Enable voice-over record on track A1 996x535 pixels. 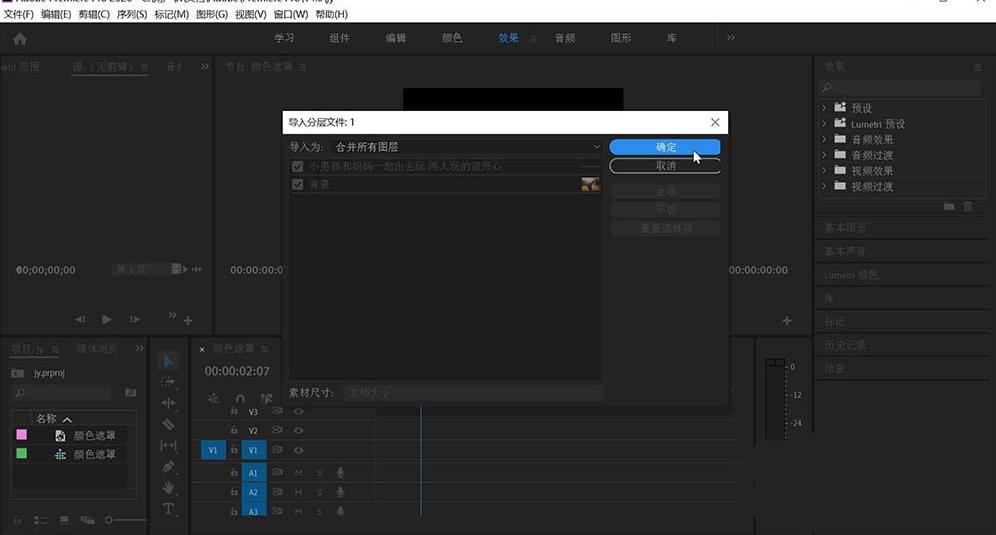click(340, 473)
